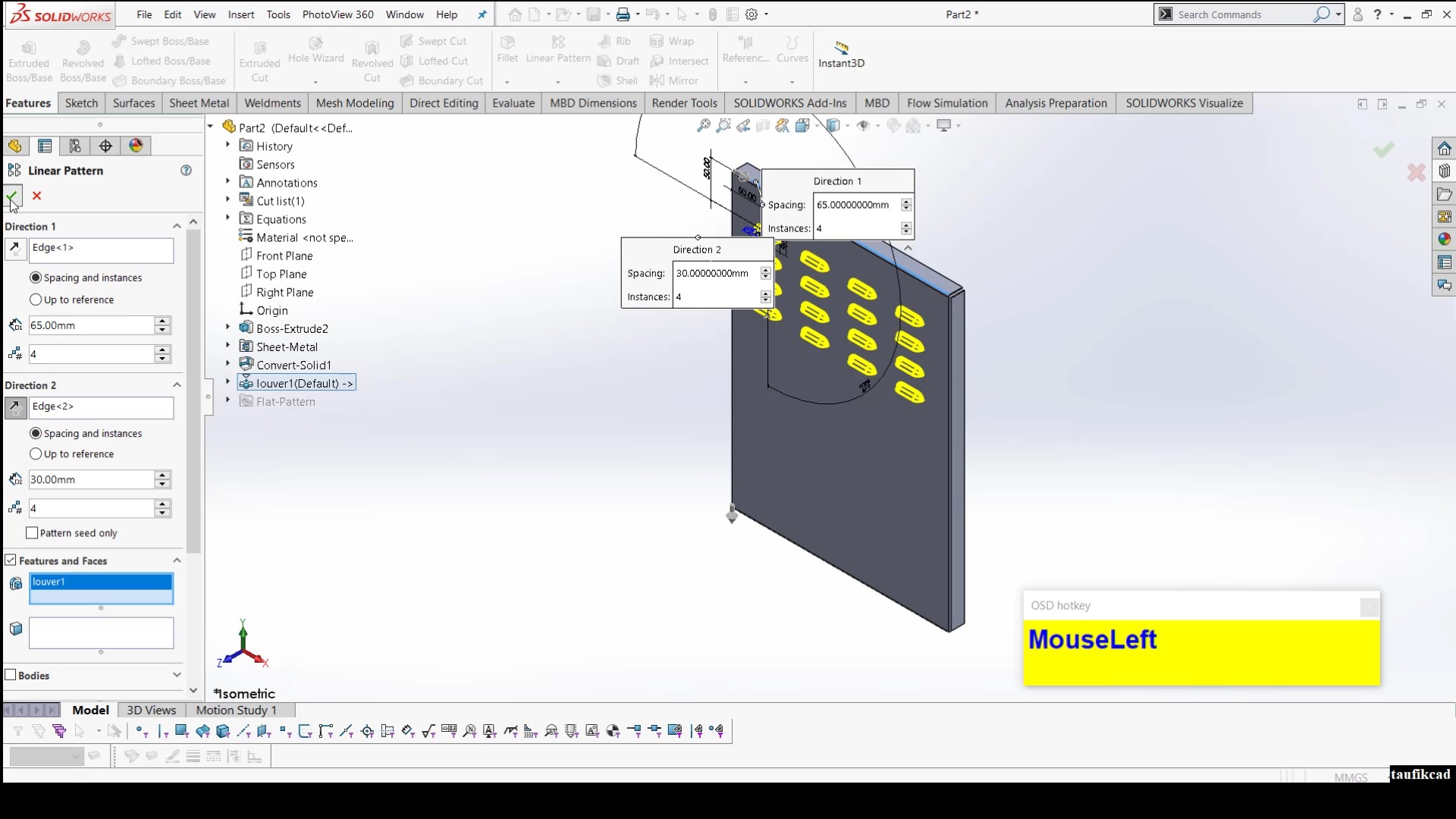Image resolution: width=1456 pixels, height=819 pixels.
Task: Expand the Sheet-Metal tree node
Action: [227, 346]
